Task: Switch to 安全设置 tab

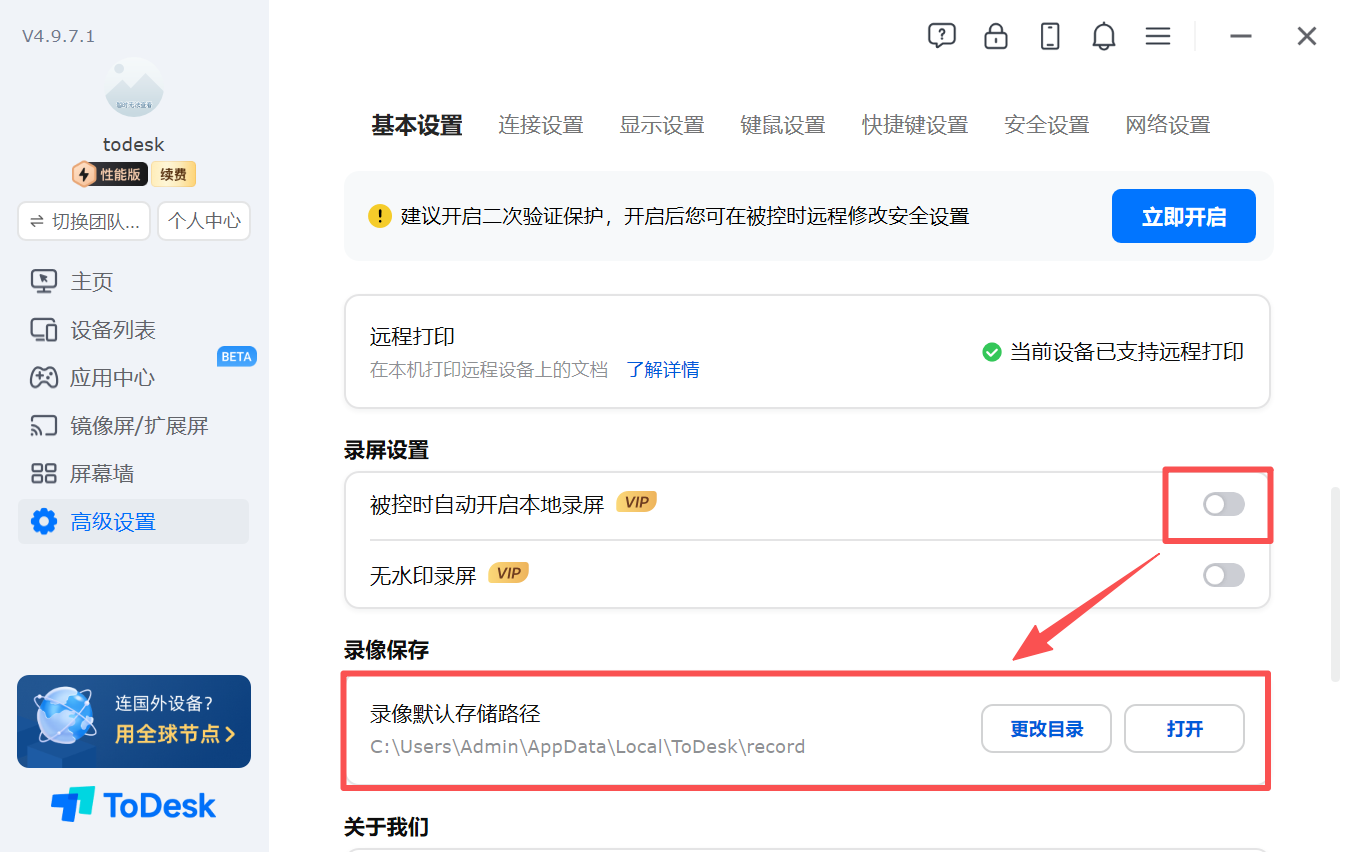Action: [1047, 125]
